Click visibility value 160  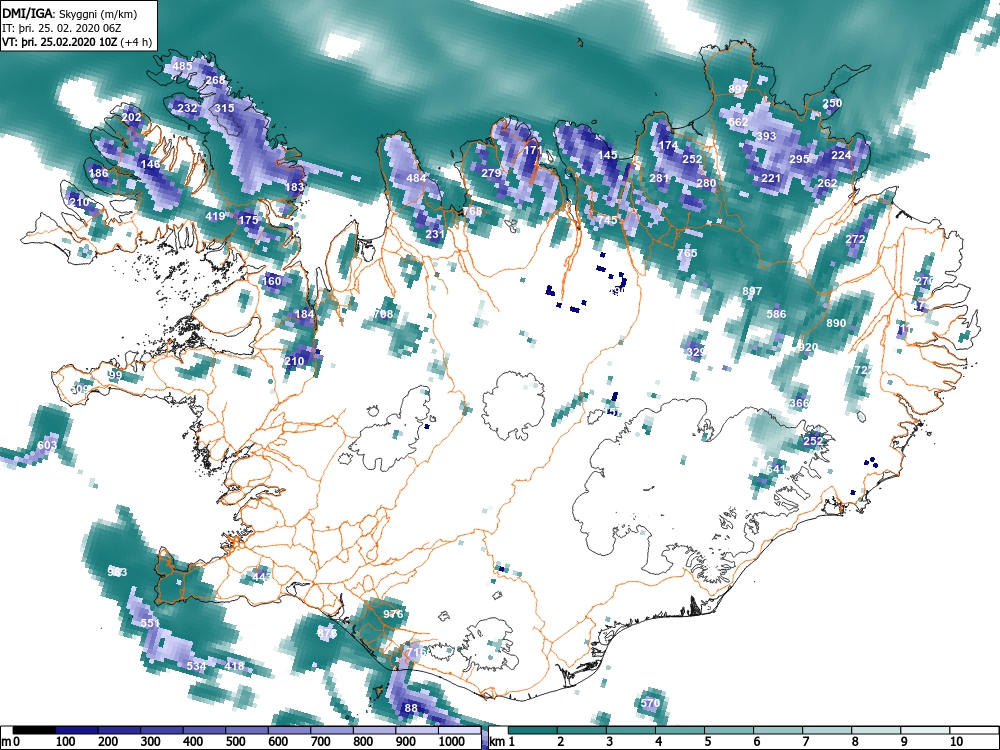[x=271, y=281]
